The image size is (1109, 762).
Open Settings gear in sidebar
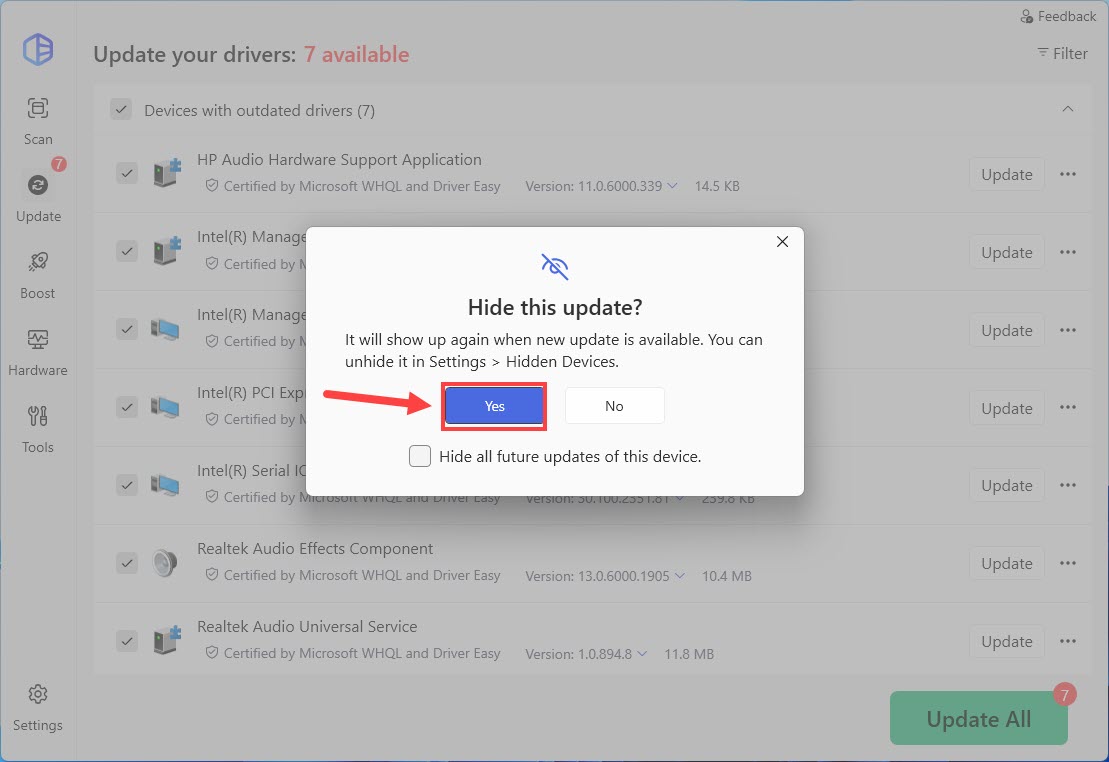[x=37, y=707]
